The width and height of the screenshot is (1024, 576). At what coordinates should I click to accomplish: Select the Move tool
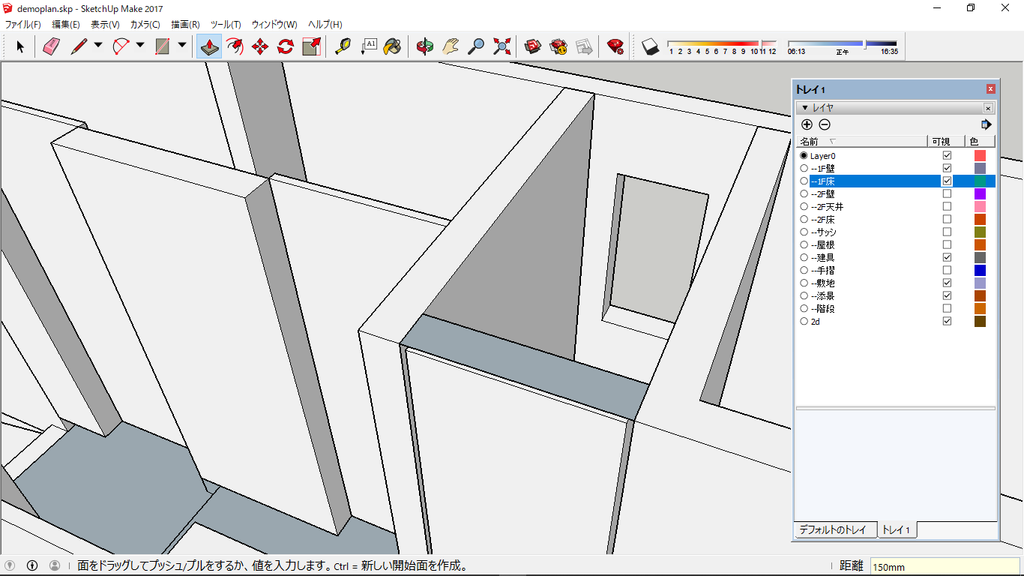pyautogui.click(x=260, y=46)
